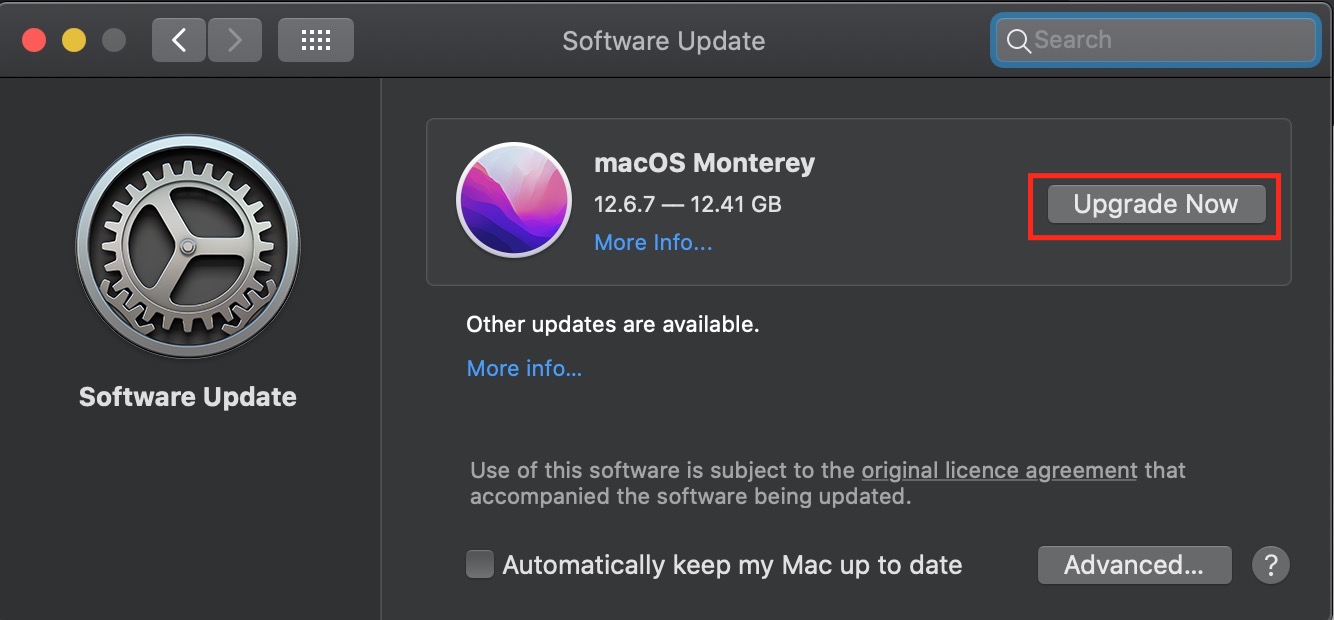
Task: Open the original licence agreement link
Action: click(999, 470)
